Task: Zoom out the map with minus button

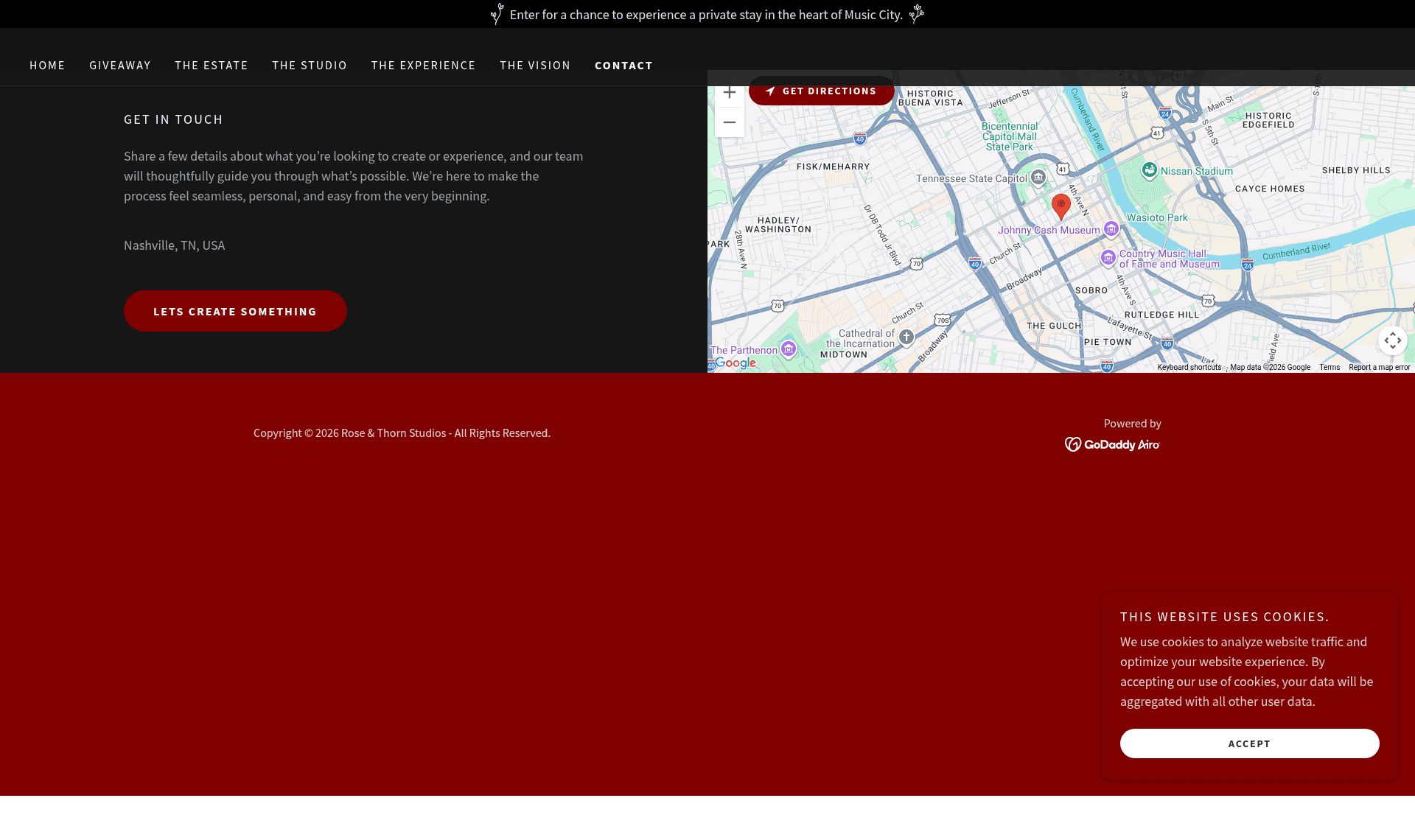Action: 729,122
